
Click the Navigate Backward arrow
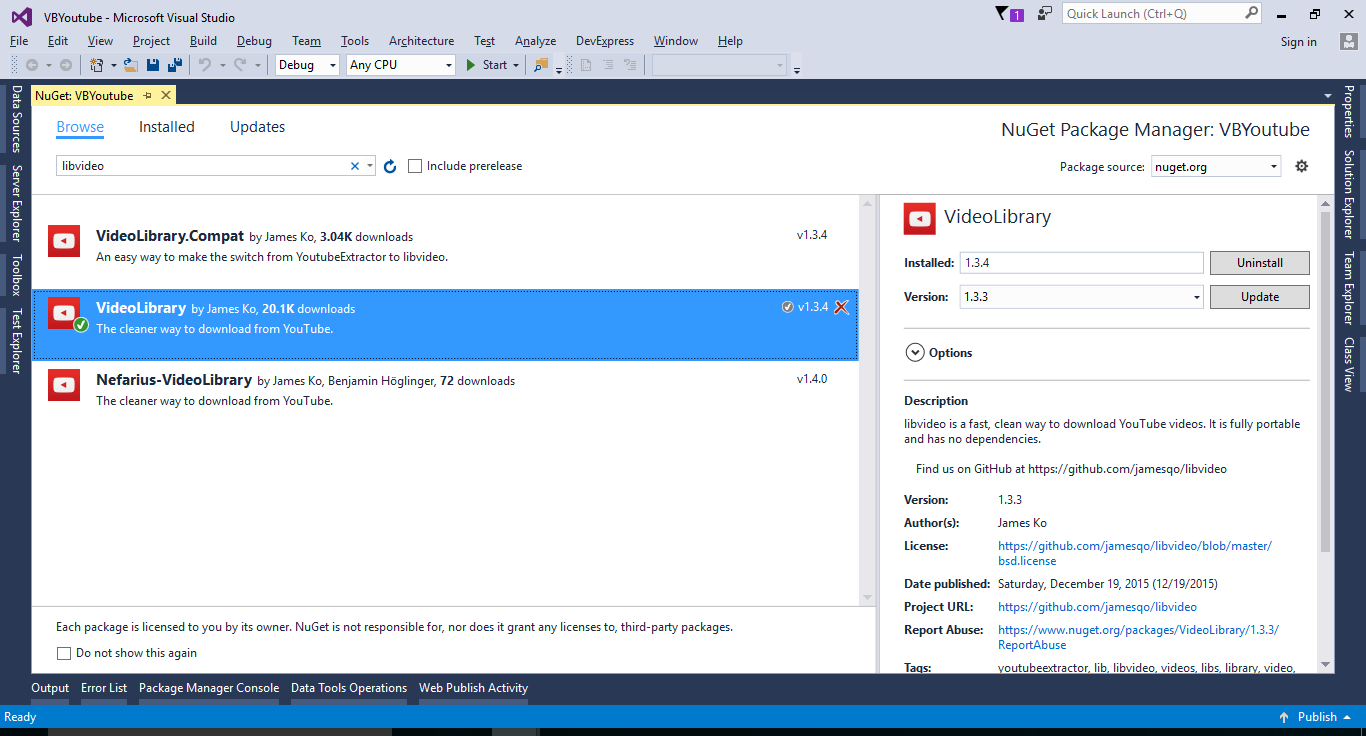[32, 65]
